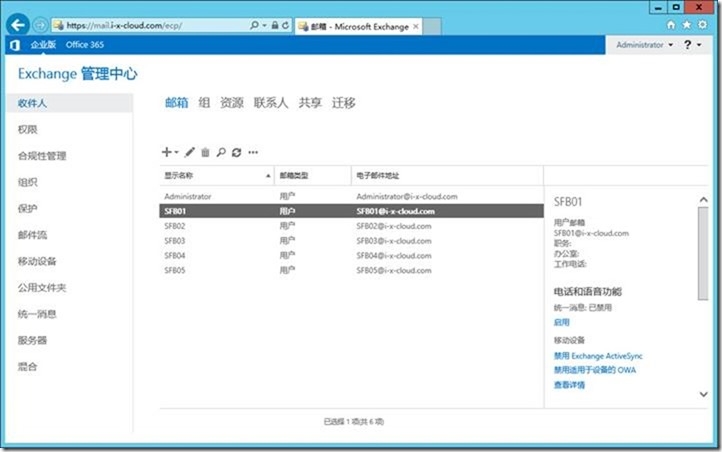Switch to 邮箱 tab

(177, 103)
